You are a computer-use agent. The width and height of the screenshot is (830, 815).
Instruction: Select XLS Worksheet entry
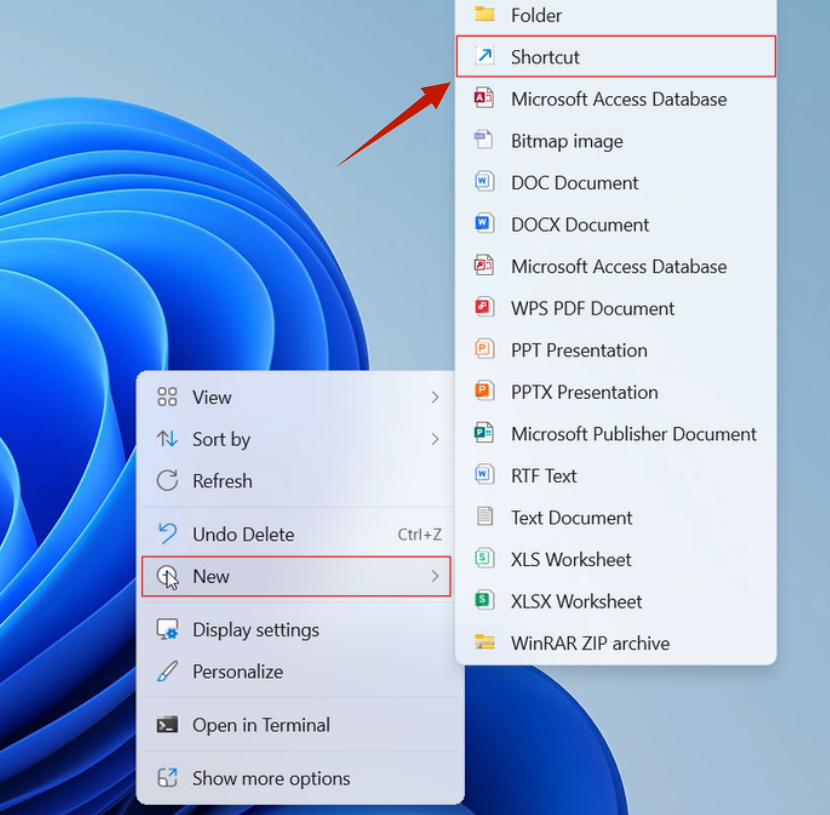(x=616, y=559)
